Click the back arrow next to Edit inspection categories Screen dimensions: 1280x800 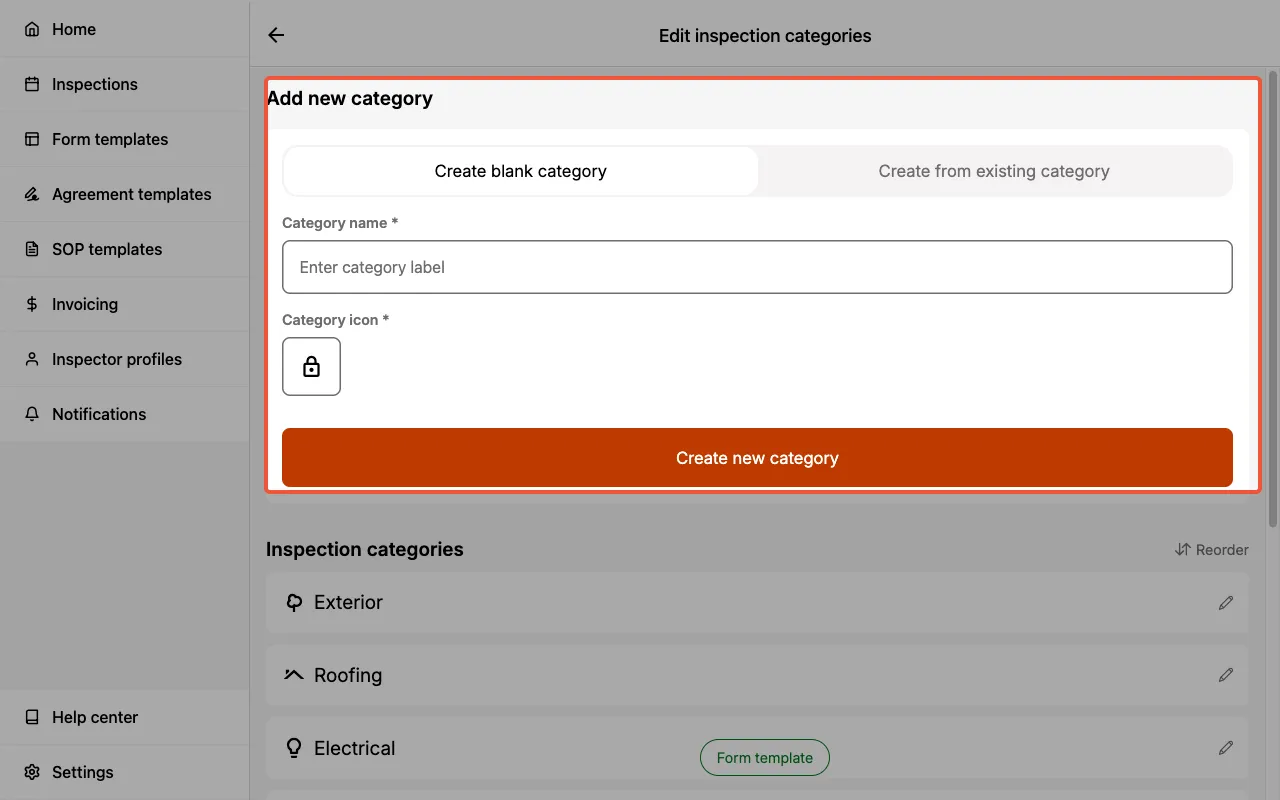coord(275,34)
